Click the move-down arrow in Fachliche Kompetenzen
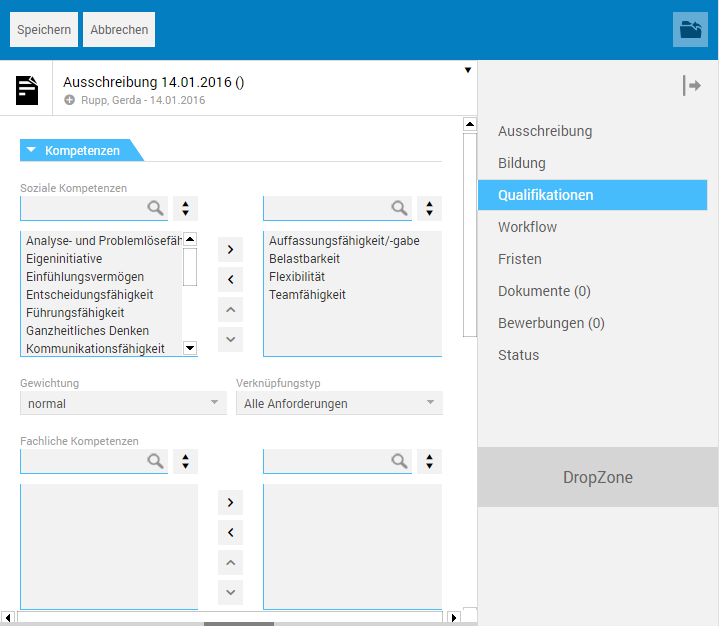The height and width of the screenshot is (626, 719). tap(230, 593)
